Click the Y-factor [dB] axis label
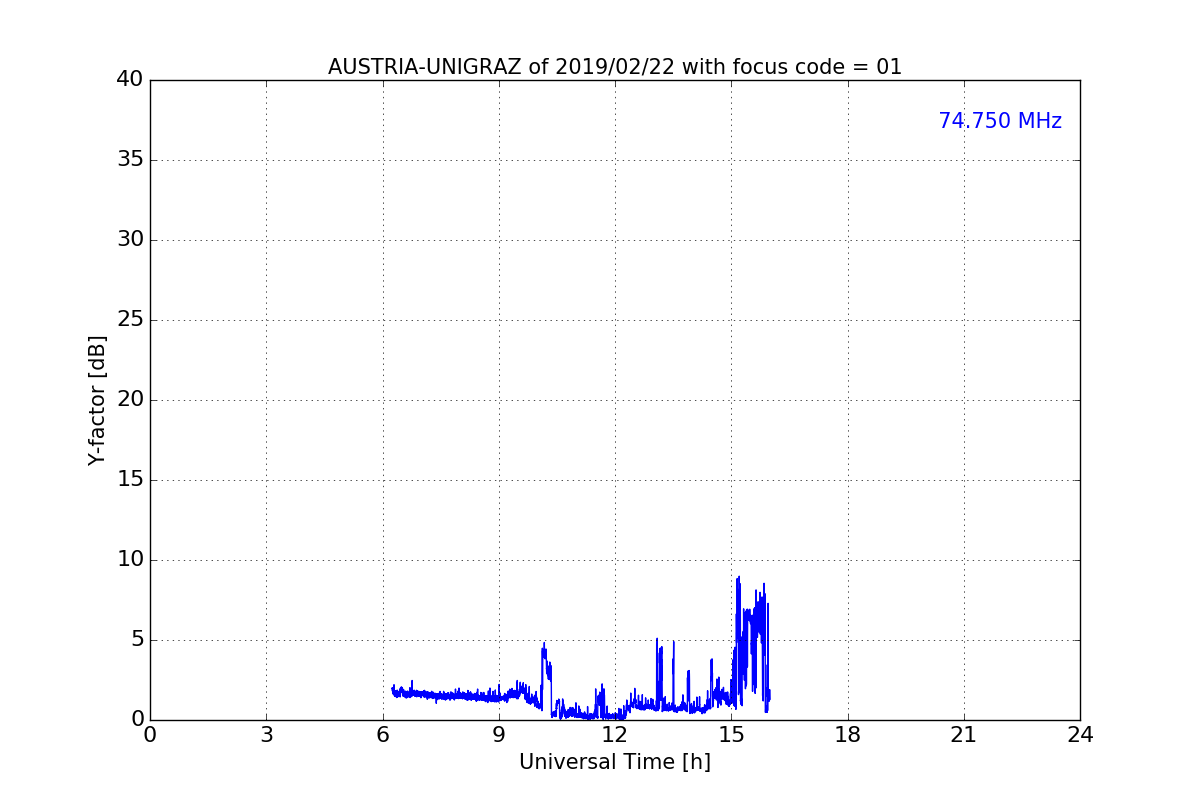 [x=97, y=400]
